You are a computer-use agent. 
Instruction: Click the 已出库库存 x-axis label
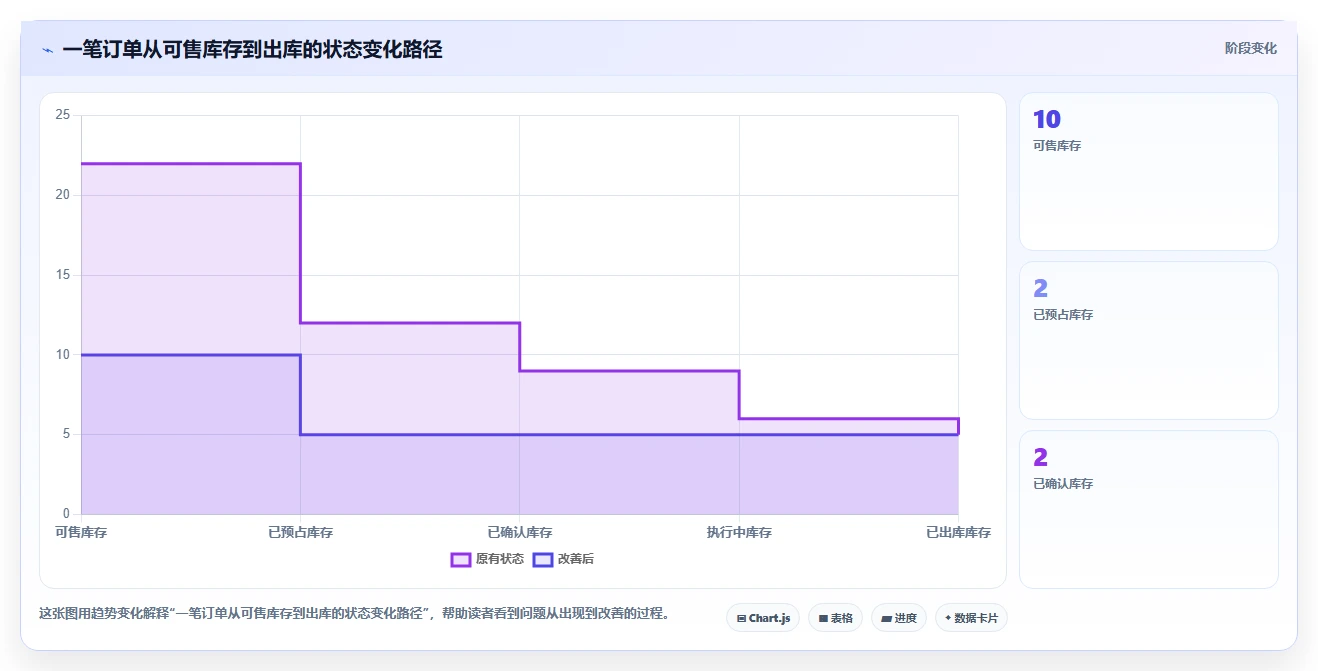point(958,532)
